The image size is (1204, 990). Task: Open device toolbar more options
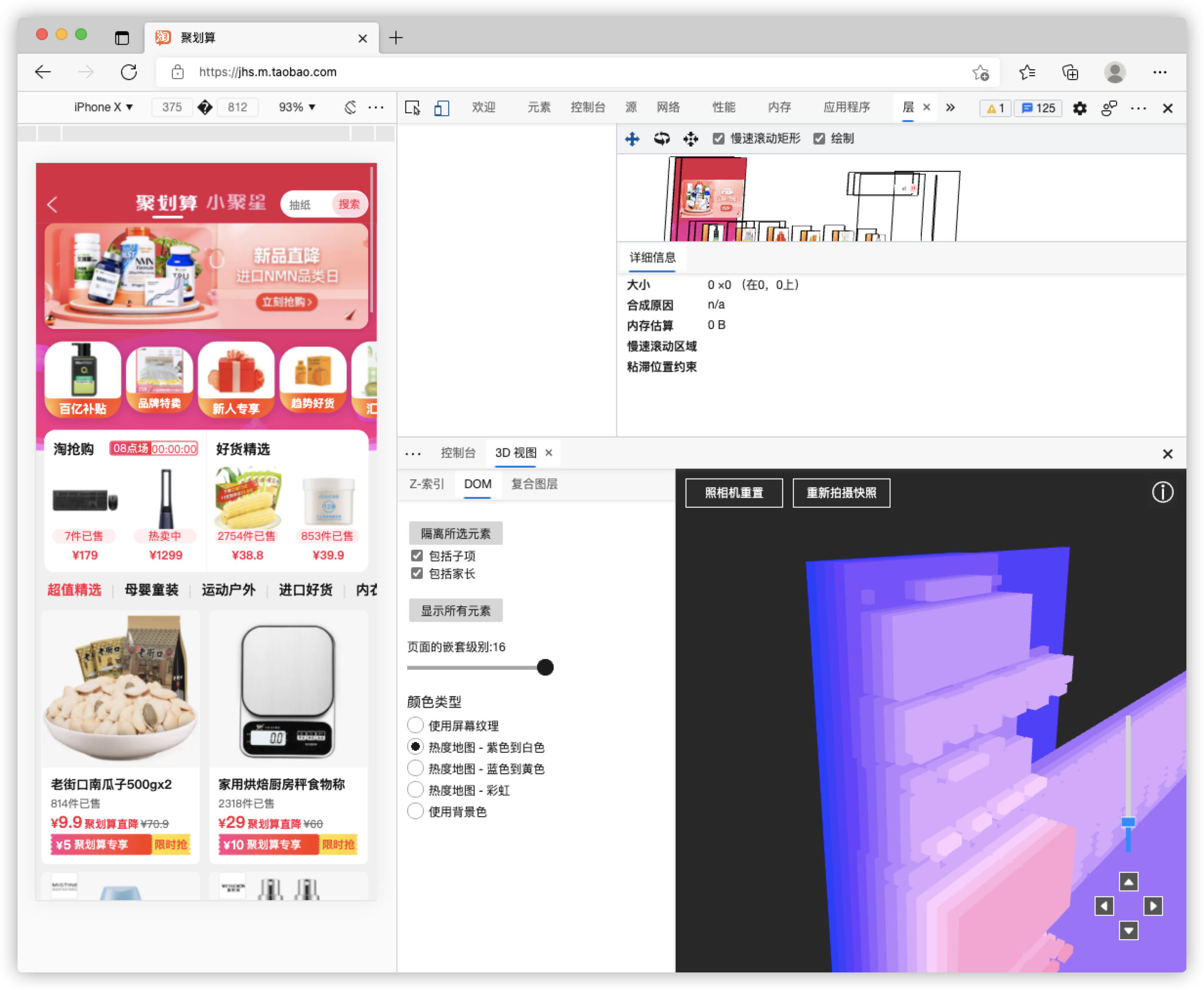(376, 107)
